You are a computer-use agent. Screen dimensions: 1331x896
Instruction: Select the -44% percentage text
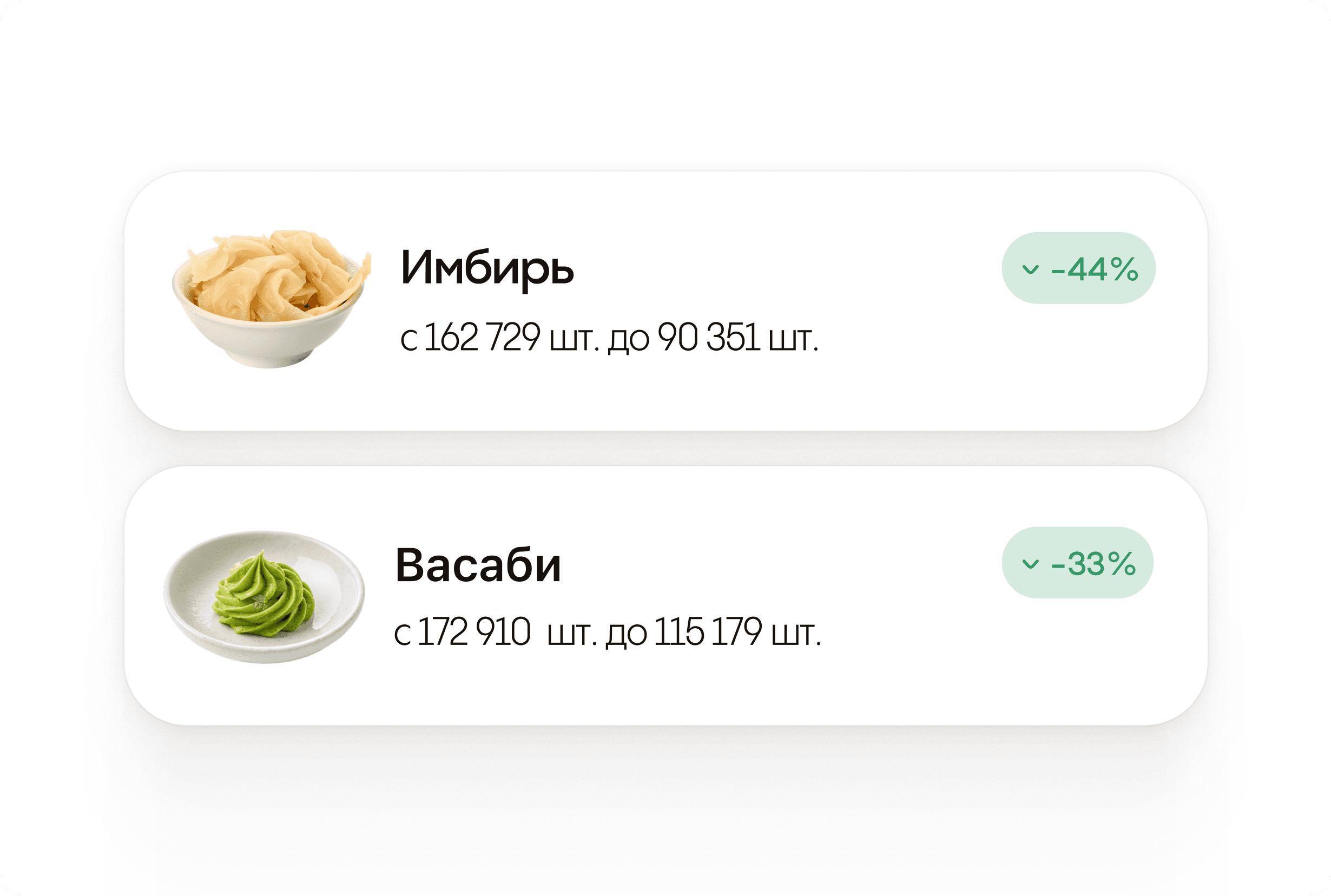click(1094, 269)
